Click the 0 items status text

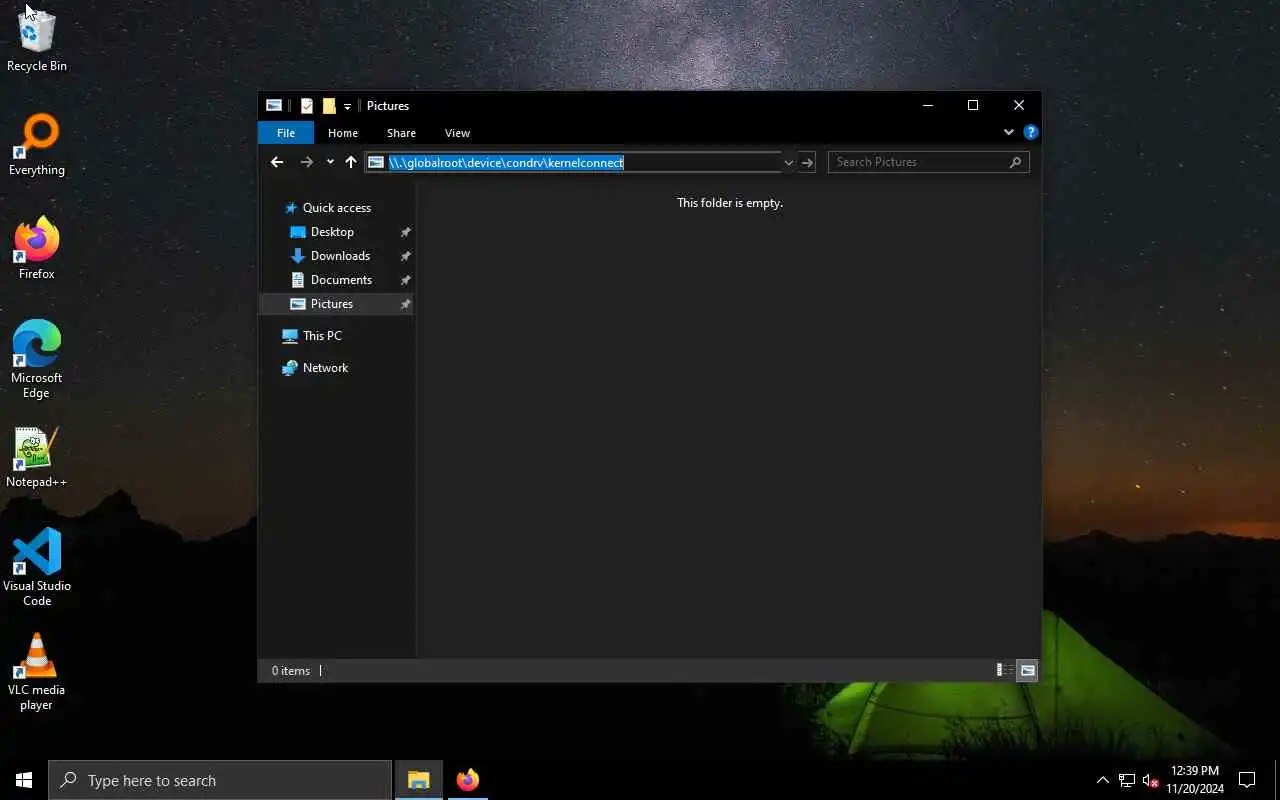pos(291,671)
